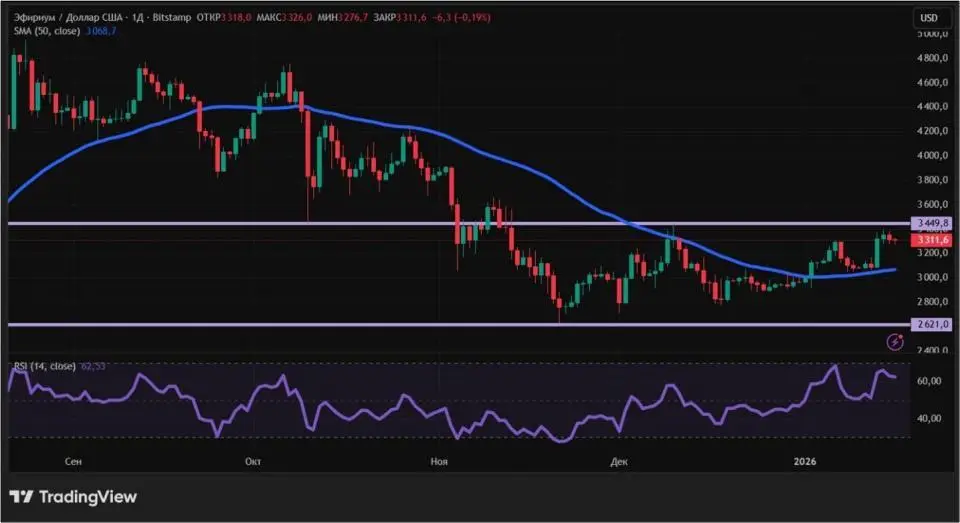Click the ЗАКР closing price value 3 311,6
The width and height of the screenshot is (960, 523).
click(411, 18)
